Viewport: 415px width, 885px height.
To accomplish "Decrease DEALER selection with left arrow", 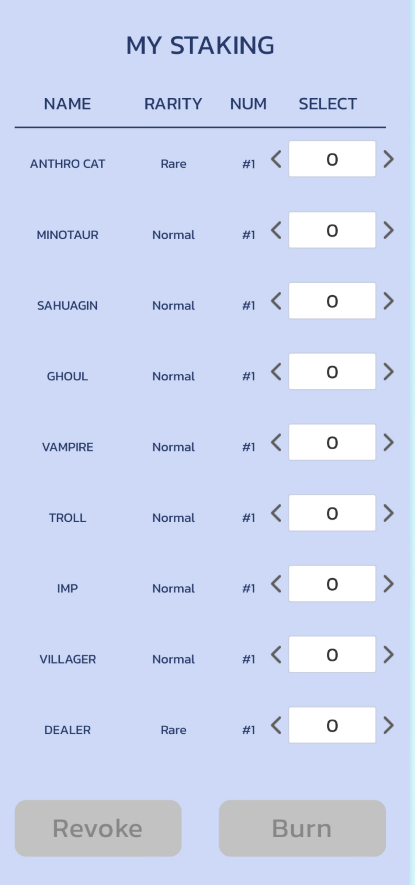I will pos(276,725).
